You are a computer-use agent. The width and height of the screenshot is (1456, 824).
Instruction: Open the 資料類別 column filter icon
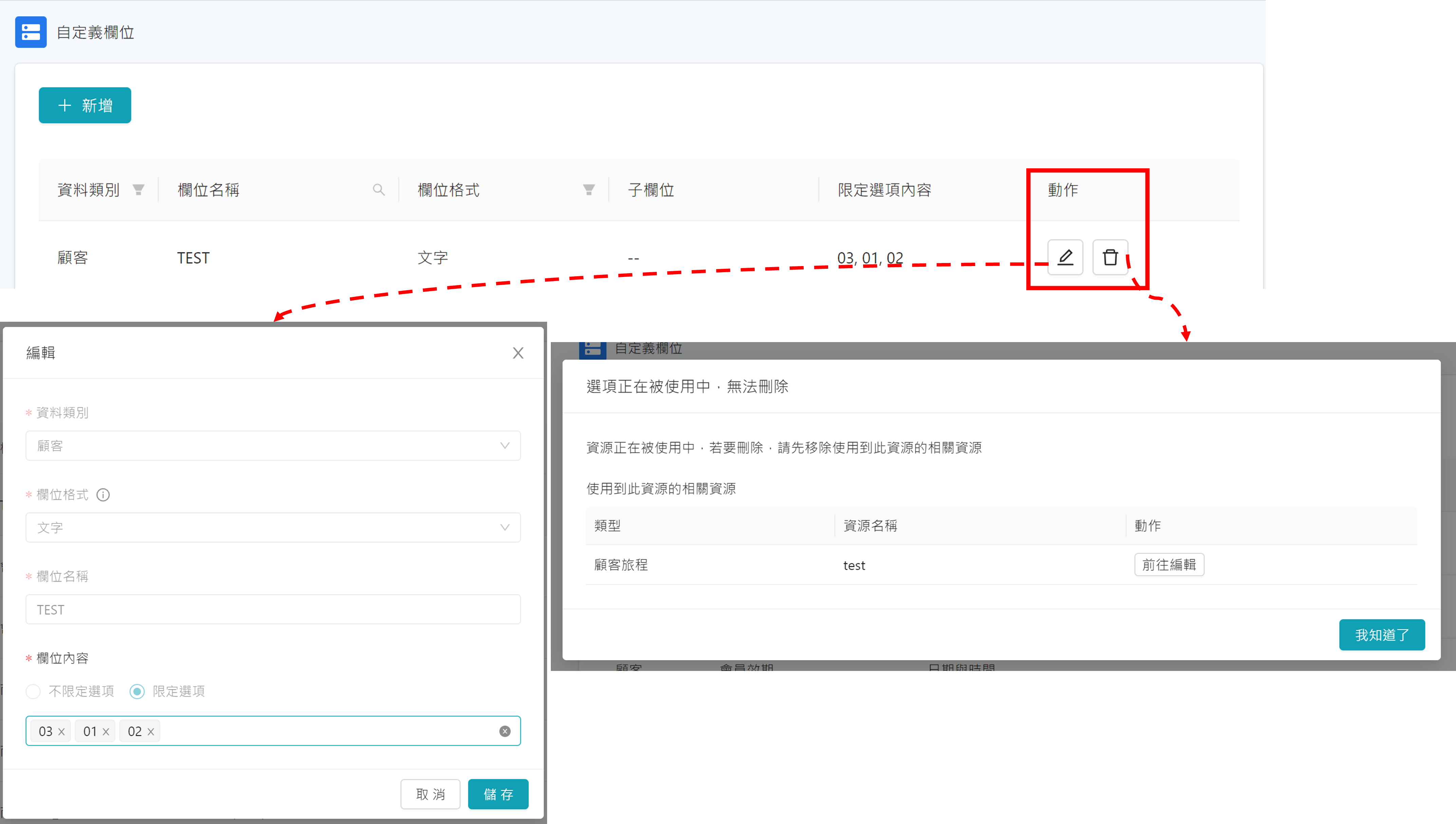[138, 190]
